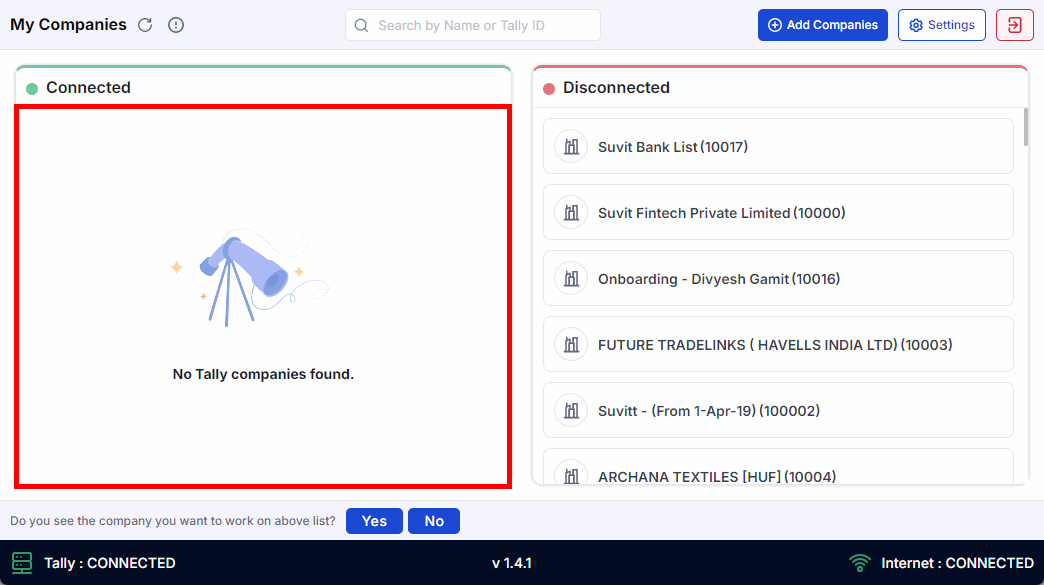Refresh the My Companies list
The width and height of the screenshot is (1044, 585).
tap(145, 25)
